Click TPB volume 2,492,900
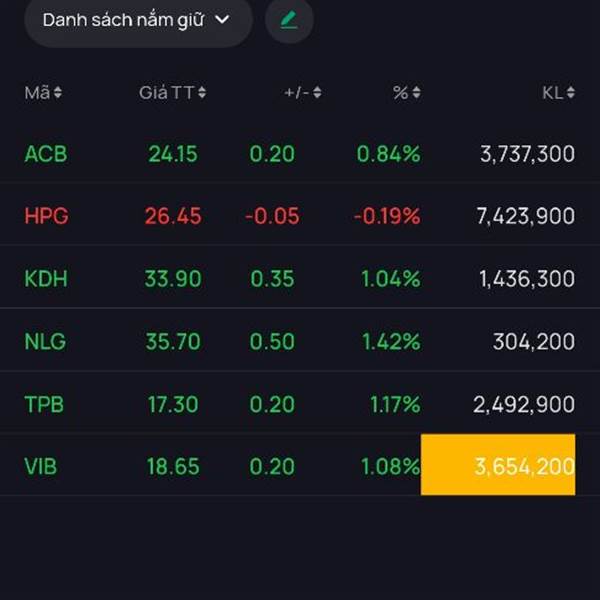 [x=524, y=404]
